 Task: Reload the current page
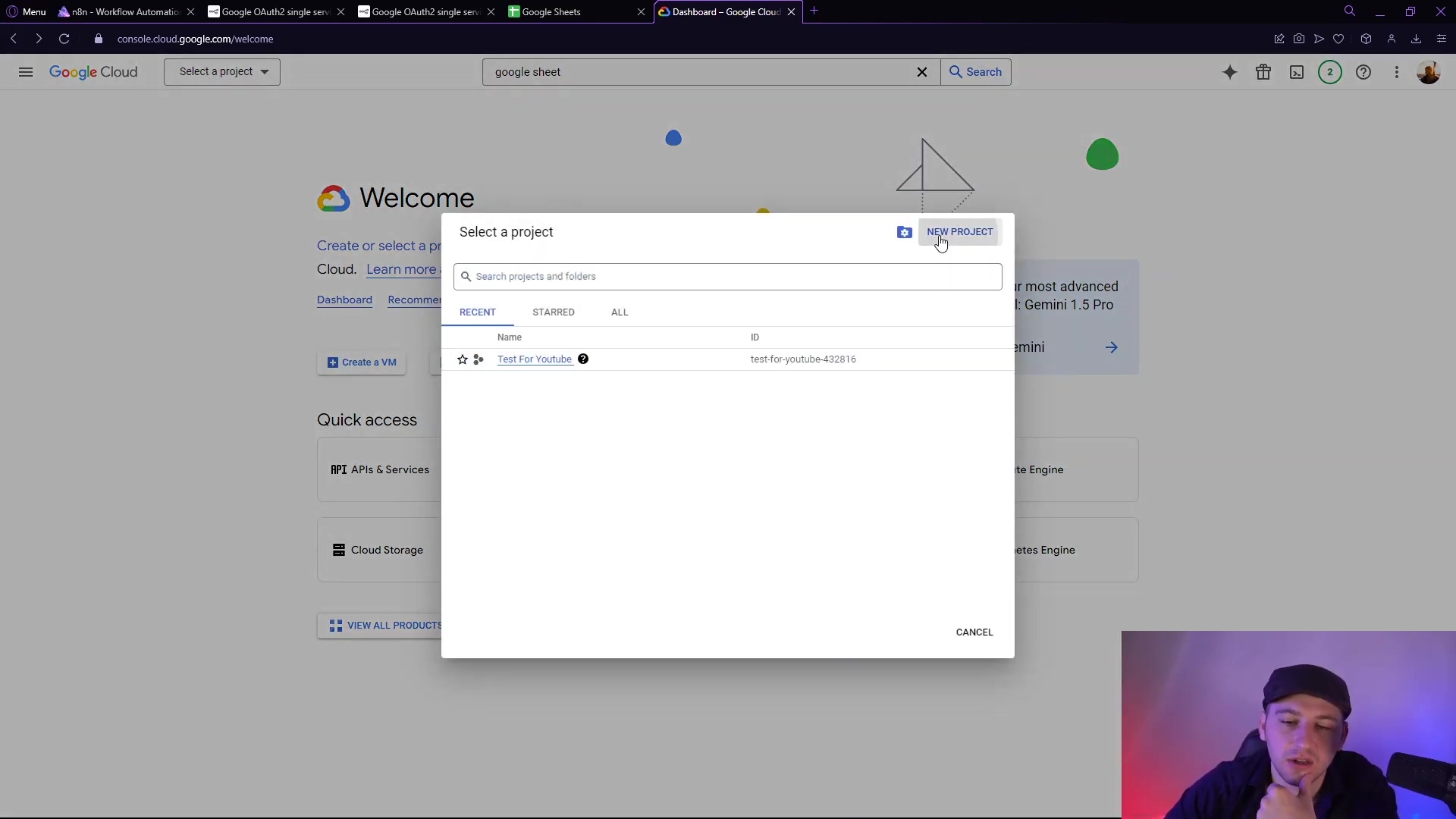click(x=64, y=39)
